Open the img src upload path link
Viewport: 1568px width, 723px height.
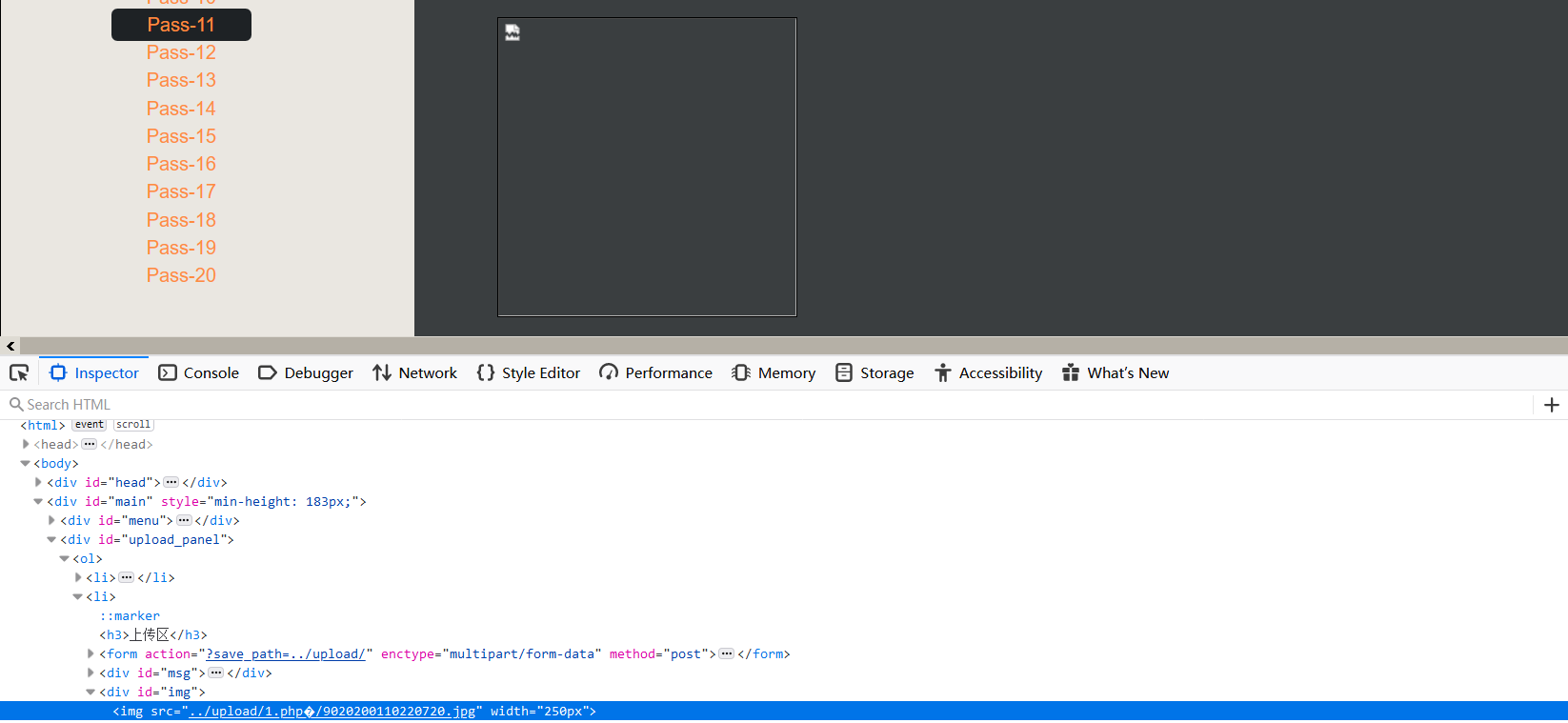pyautogui.click(x=332, y=711)
